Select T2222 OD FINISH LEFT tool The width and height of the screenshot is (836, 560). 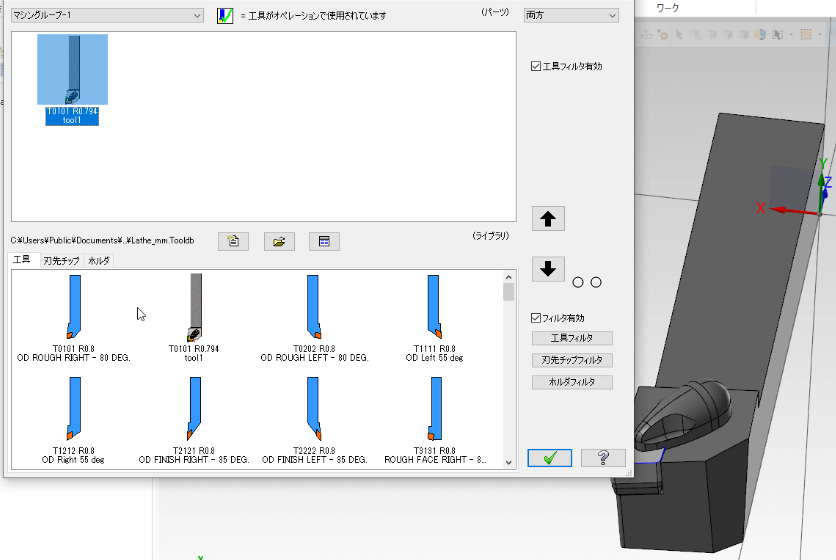click(x=314, y=410)
